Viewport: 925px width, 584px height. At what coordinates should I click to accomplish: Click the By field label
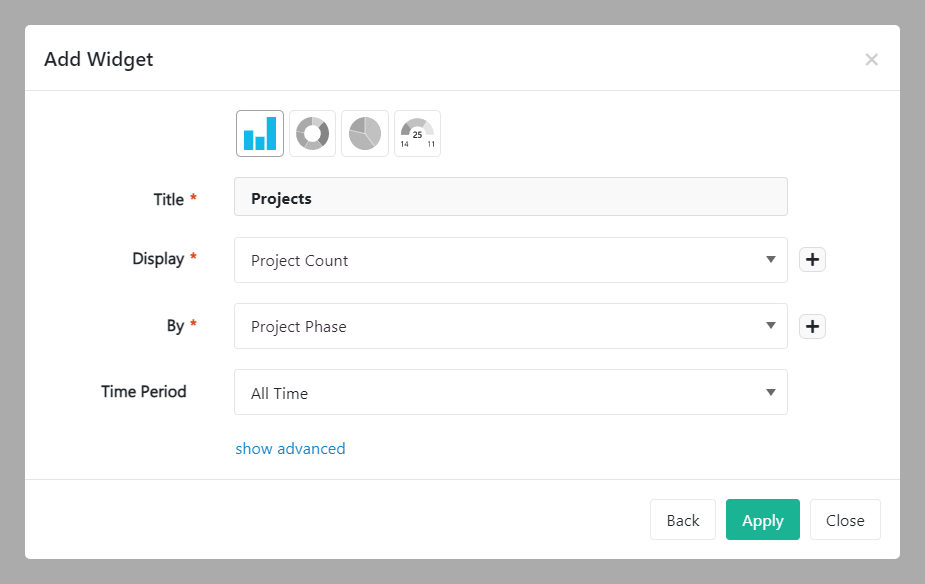(x=175, y=326)
